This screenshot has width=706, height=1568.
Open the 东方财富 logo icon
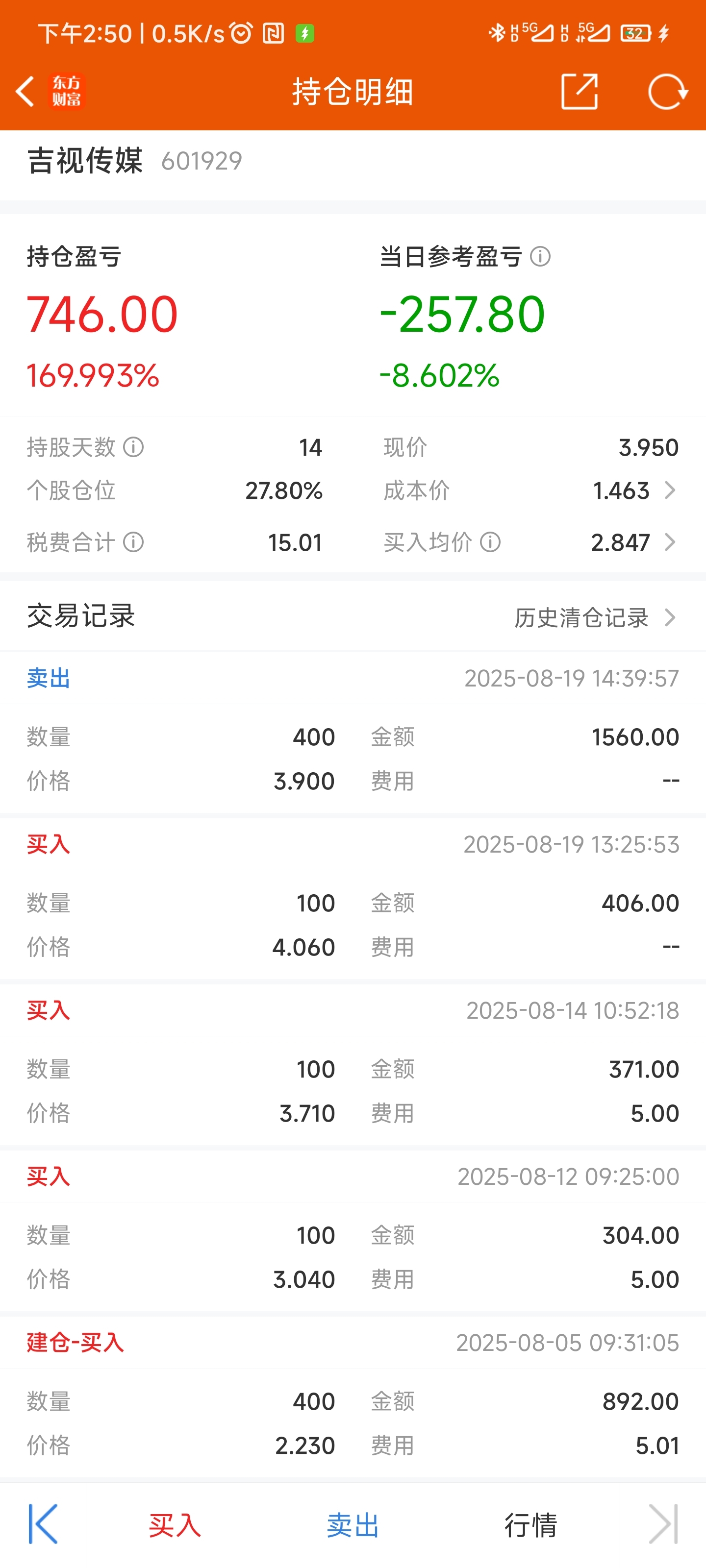click(66, 91)
